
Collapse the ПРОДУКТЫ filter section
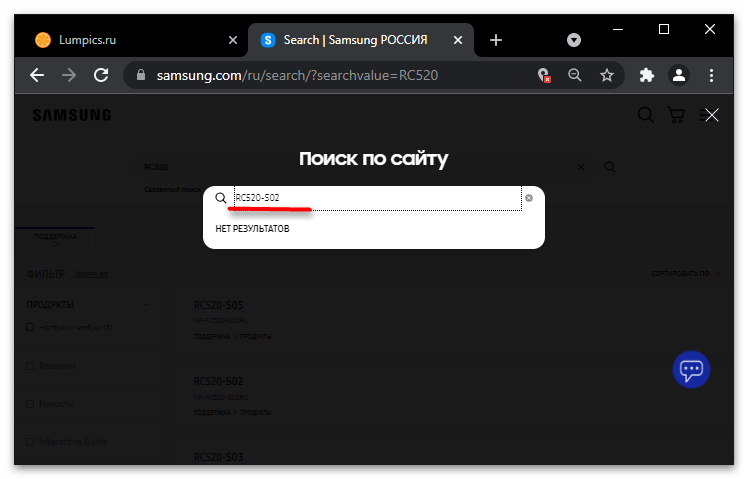145,304
